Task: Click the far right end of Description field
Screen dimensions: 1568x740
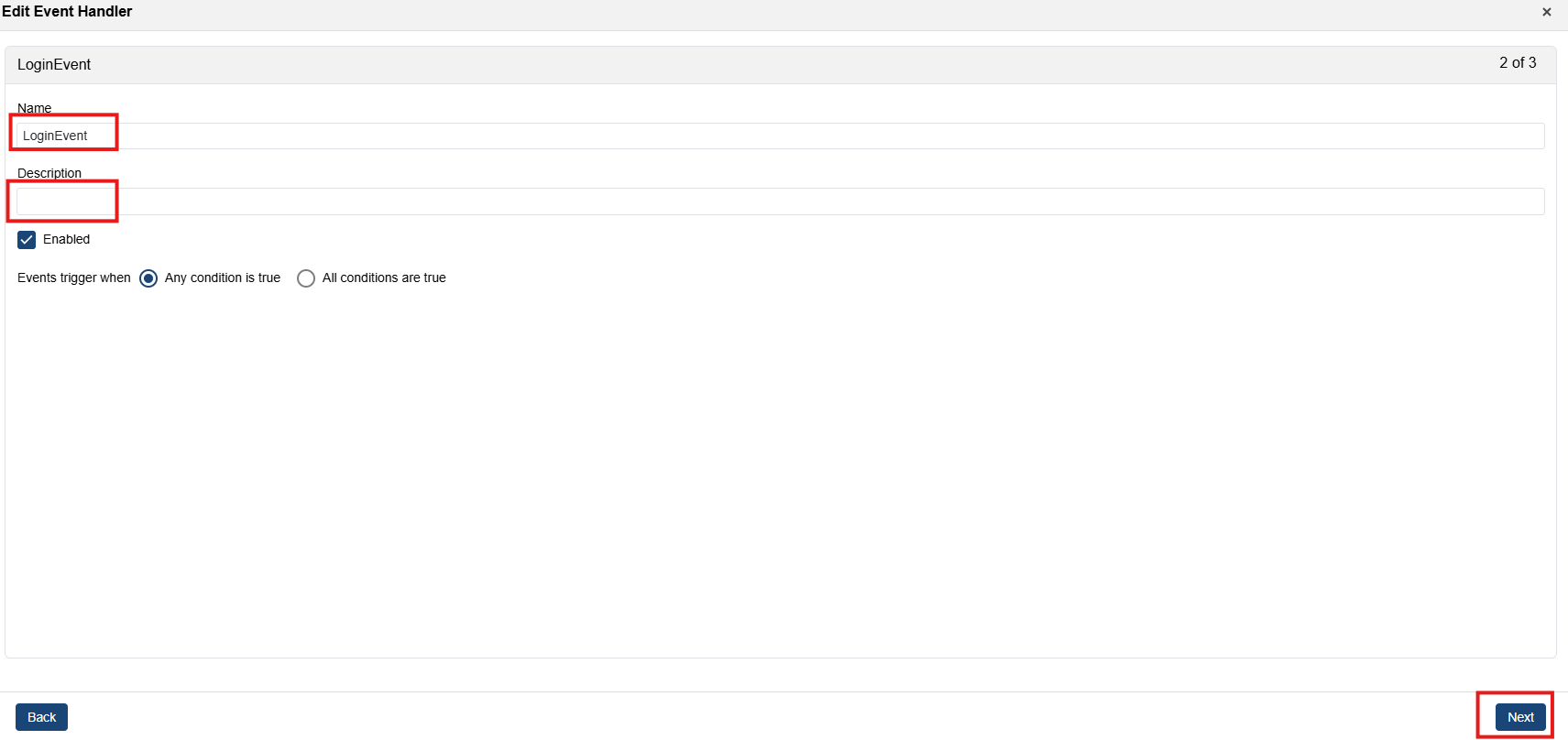Action: 1530,201
